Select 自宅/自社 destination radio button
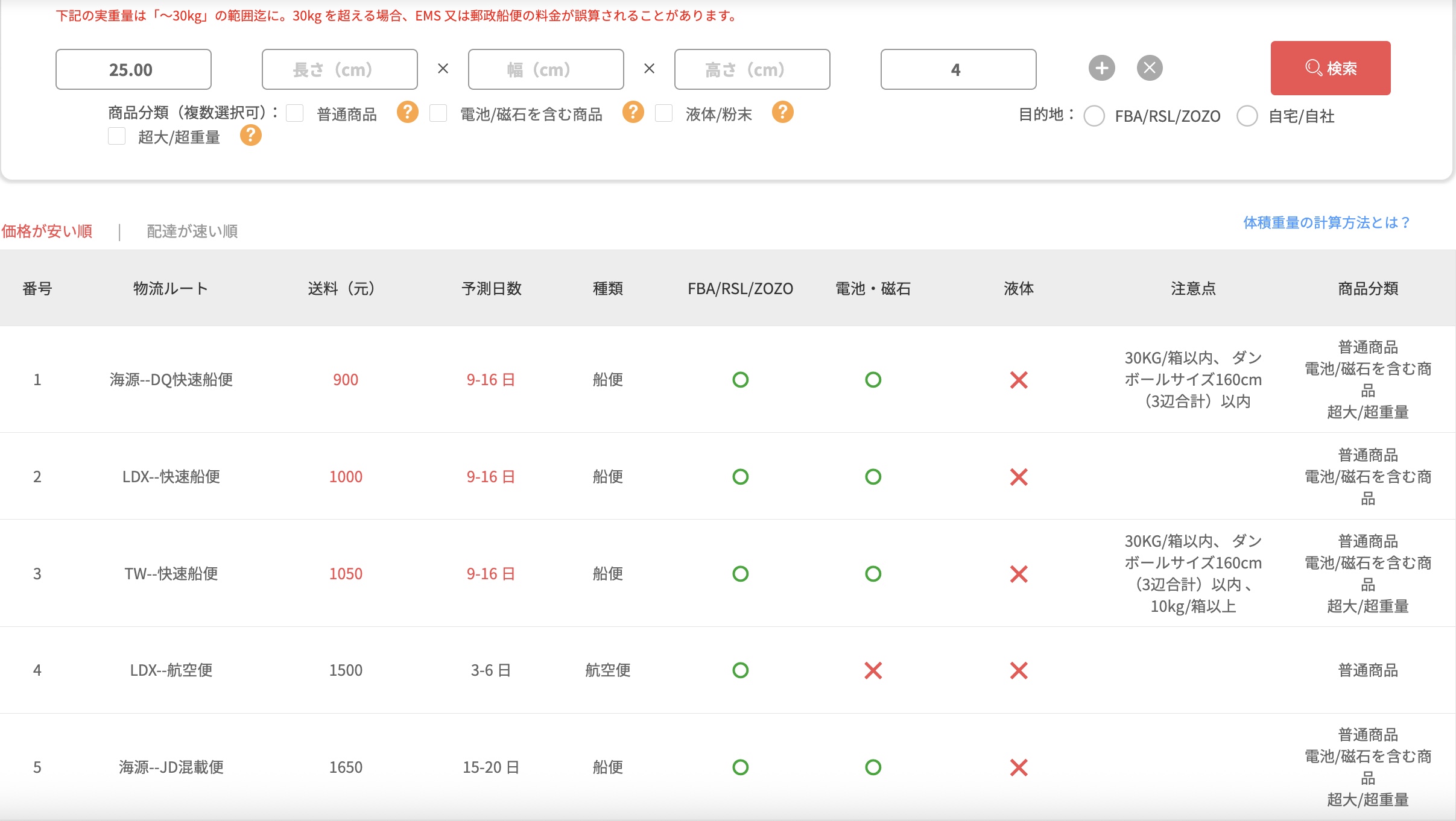This screenshot has height=821, width=1456. coord(1247,116)
